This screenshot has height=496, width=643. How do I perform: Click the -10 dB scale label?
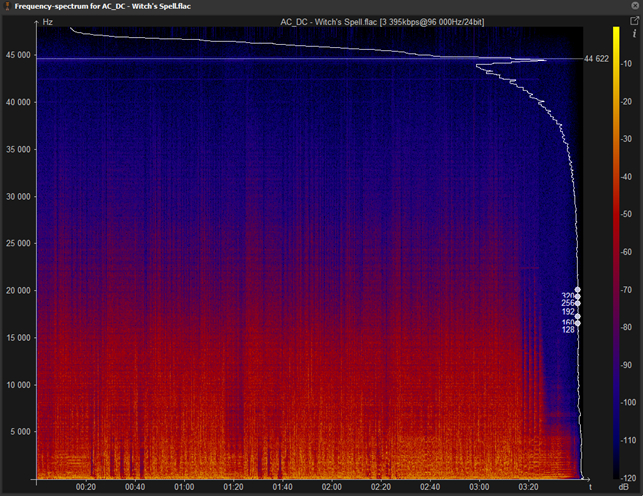[x=626, y=64]
